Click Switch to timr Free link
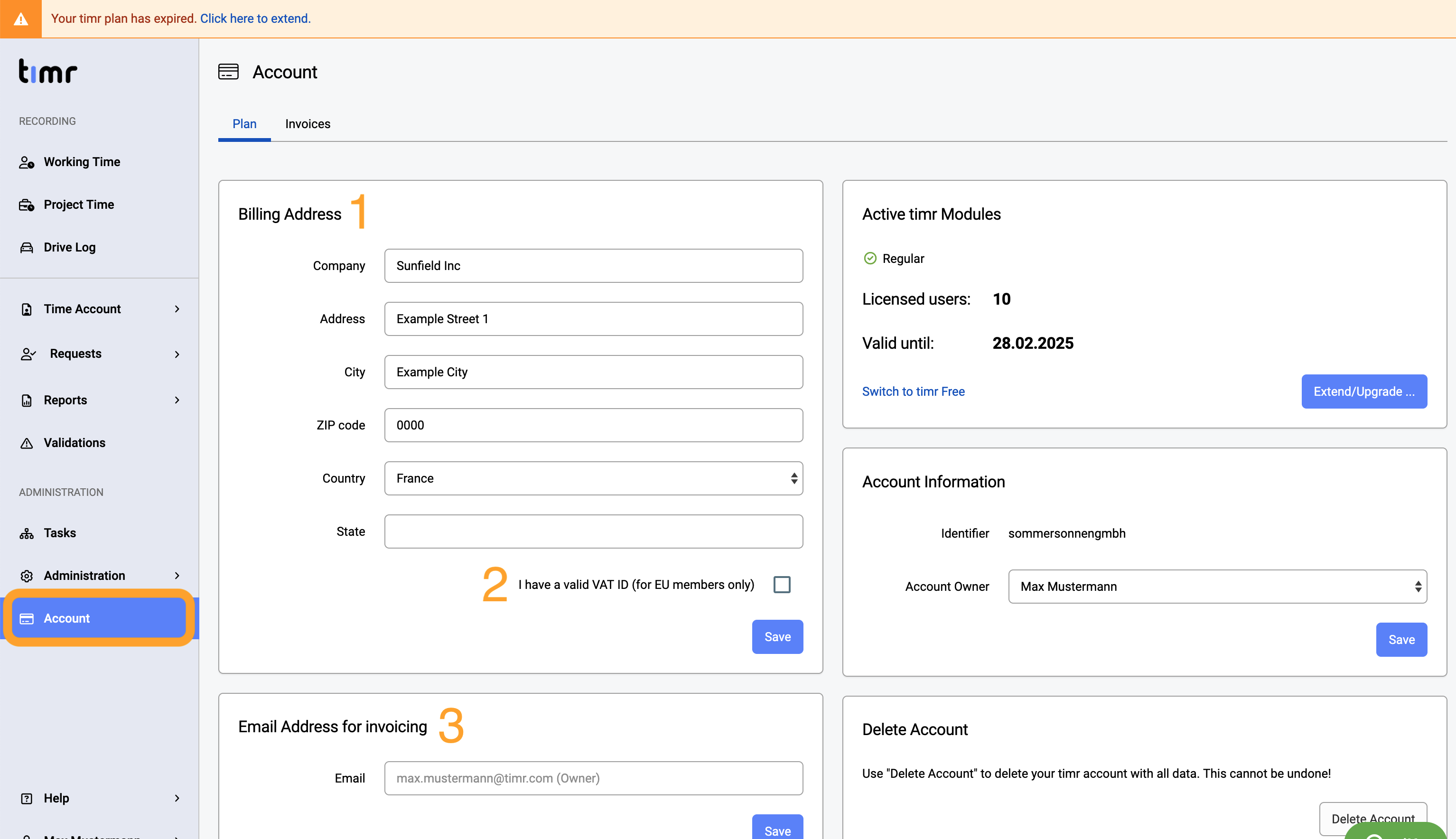 coord(913,391)
